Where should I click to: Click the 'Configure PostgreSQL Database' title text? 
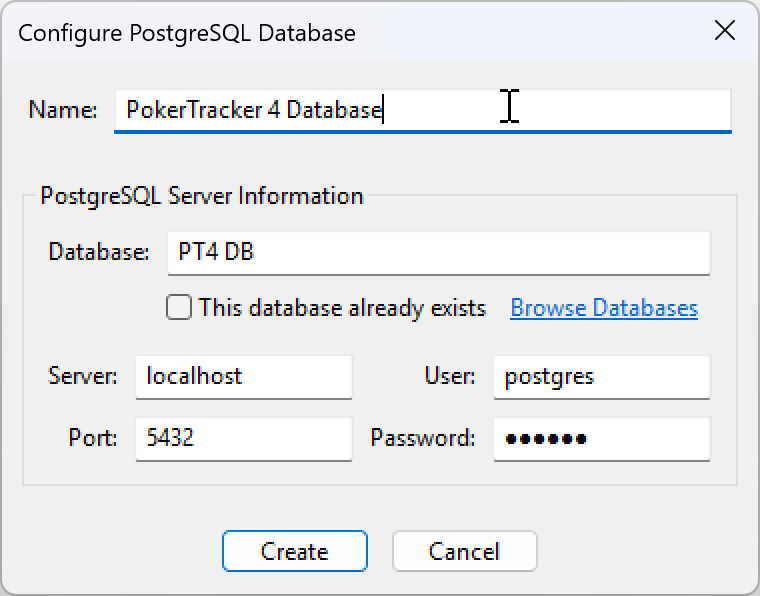tap(187, 33)
